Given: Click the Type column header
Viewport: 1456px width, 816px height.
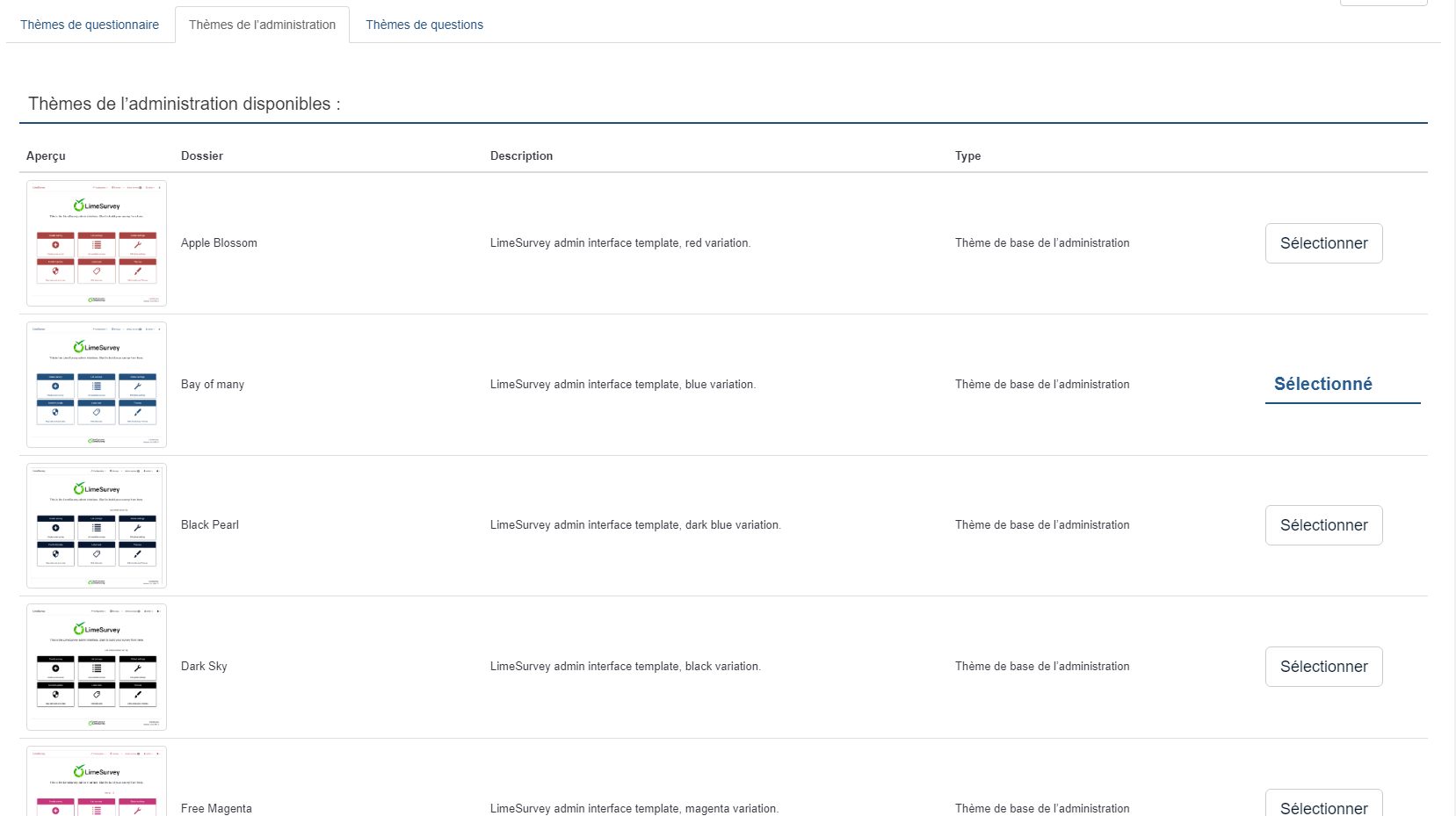Looking at the screenshot, I should coord(967,155).
